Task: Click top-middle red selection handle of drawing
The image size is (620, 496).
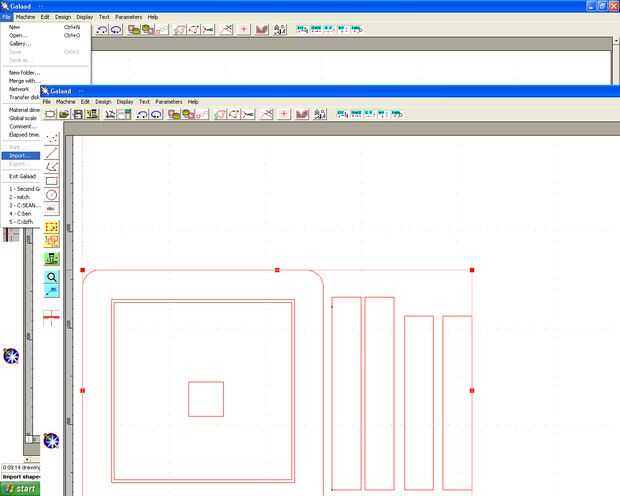Action: (x=277, y=270)
